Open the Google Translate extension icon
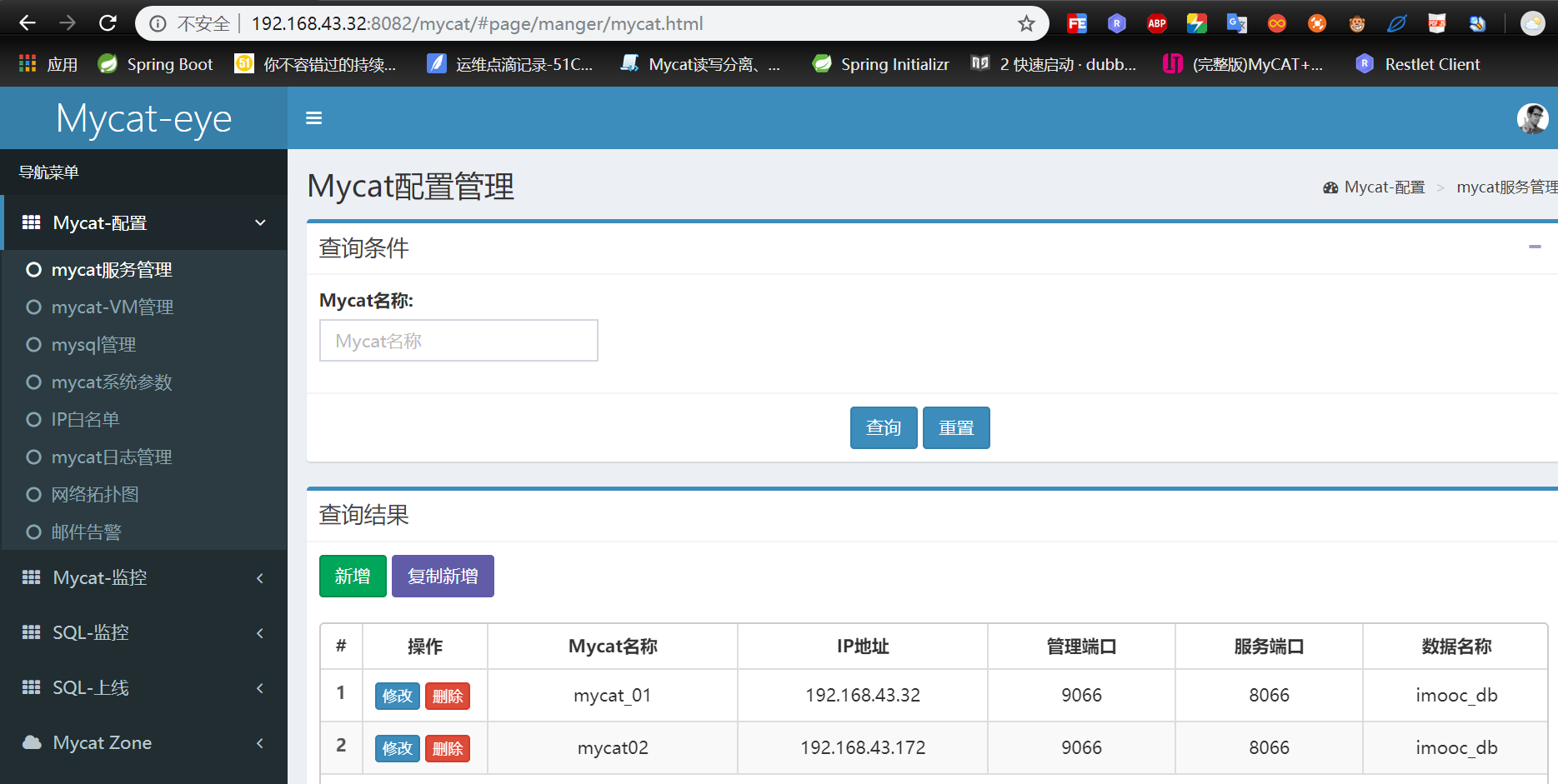1558x784 pixels. tap(1236, 23)
